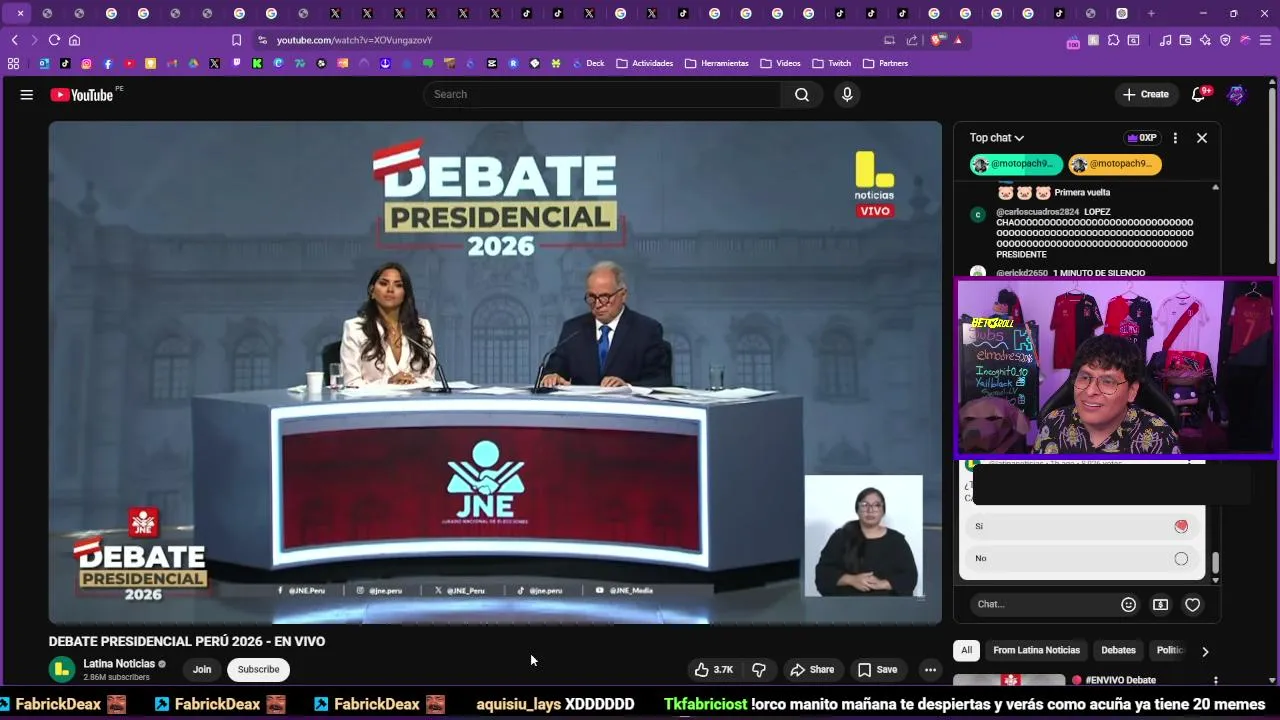
Task: Click the chat scrollbar
Action: click(1215, 565)
